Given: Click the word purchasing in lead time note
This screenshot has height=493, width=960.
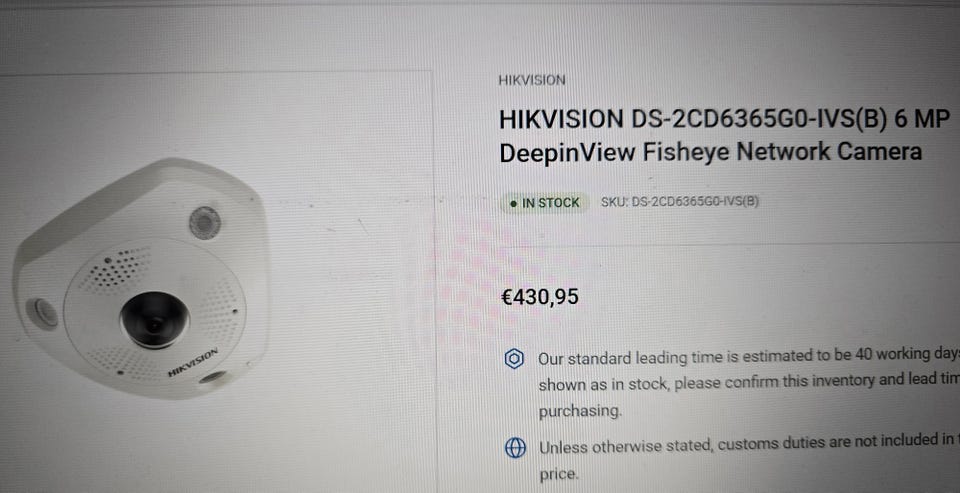Looking at the screenshot, I should (580, 410).
